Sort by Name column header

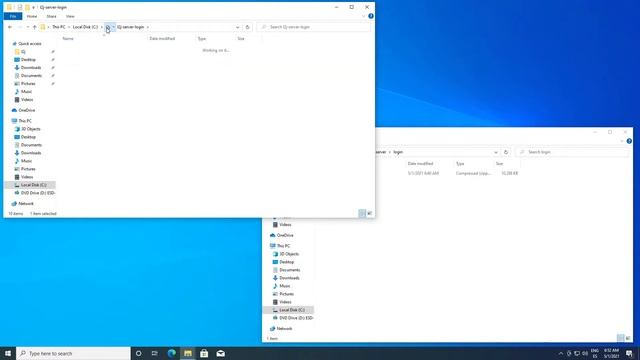68,38
